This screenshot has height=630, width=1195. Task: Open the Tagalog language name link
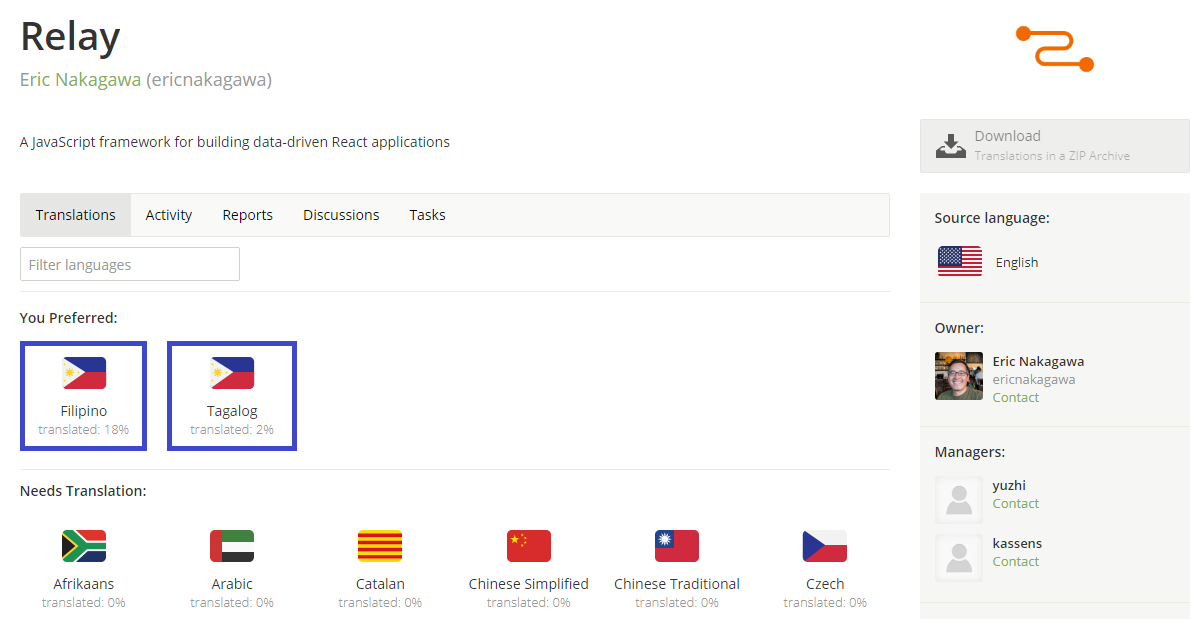[x=232, y=411]
